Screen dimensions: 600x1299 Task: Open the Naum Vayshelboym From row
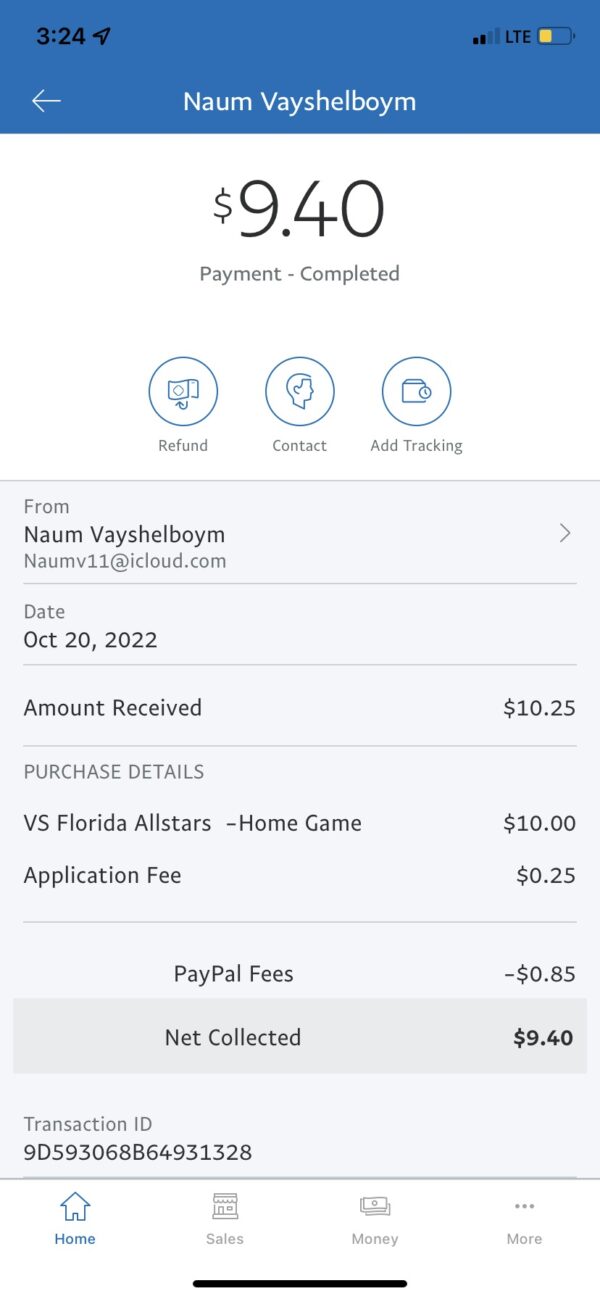point(300,533)
